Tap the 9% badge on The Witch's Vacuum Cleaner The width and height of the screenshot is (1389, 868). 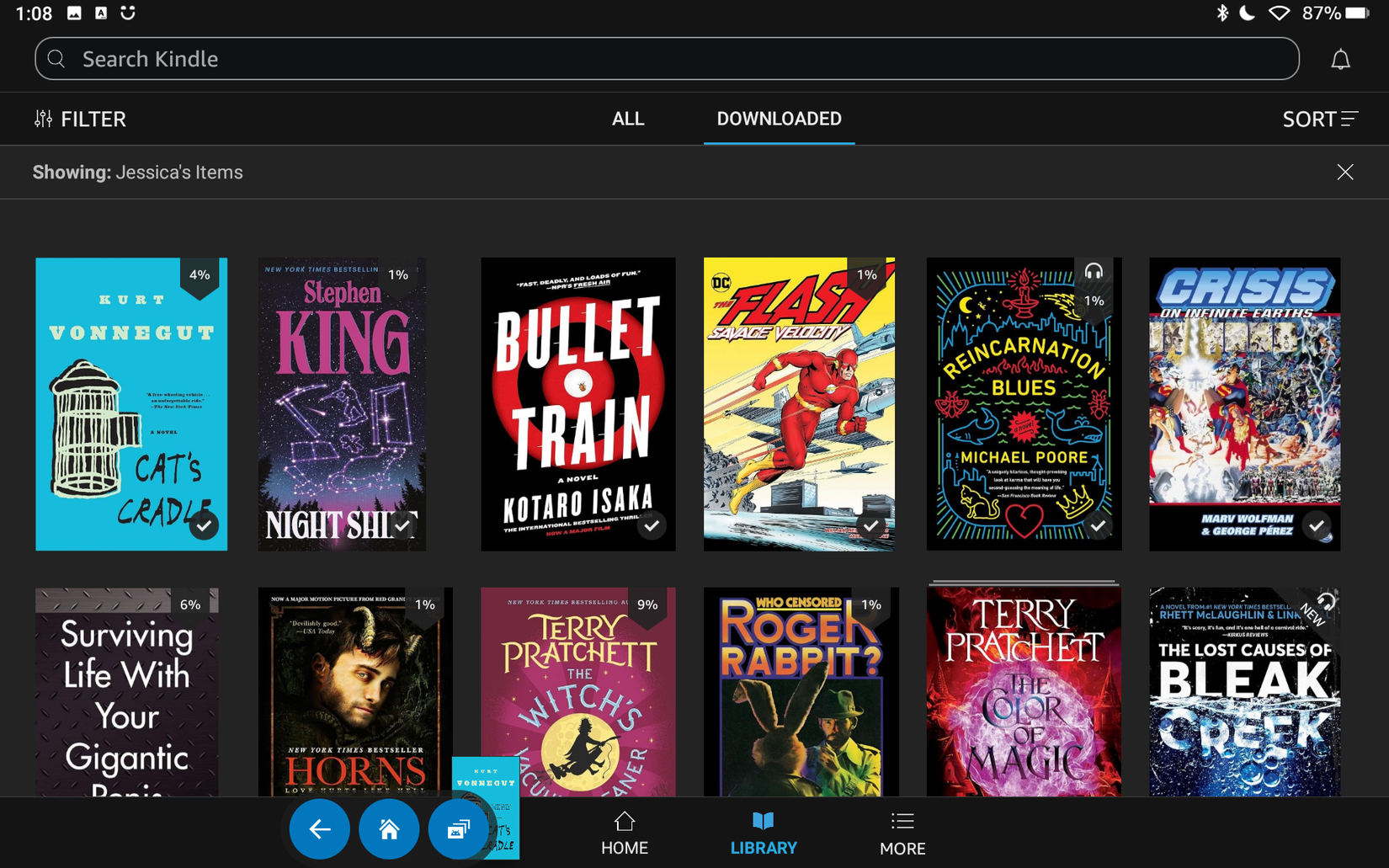(x=647, y=606)
